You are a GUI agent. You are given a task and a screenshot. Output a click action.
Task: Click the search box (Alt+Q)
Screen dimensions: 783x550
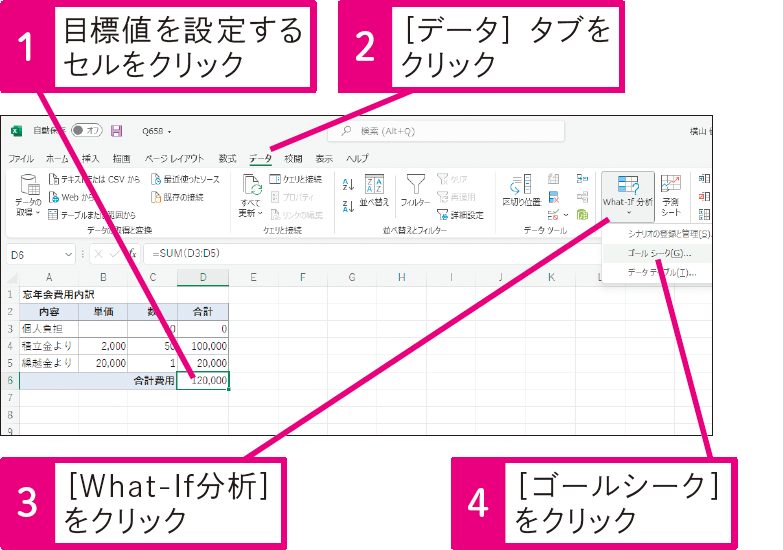(x=446, y=131)
